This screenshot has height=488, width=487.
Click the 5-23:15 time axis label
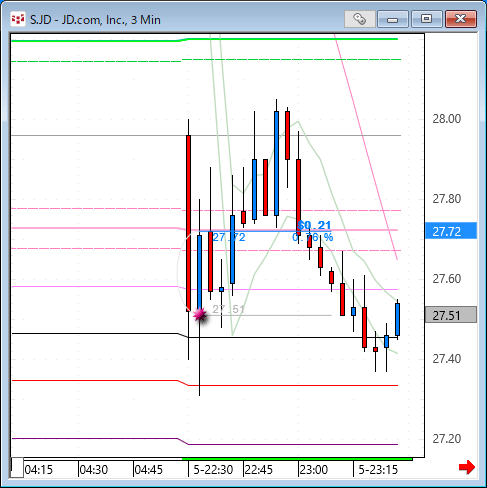(378, 470)
